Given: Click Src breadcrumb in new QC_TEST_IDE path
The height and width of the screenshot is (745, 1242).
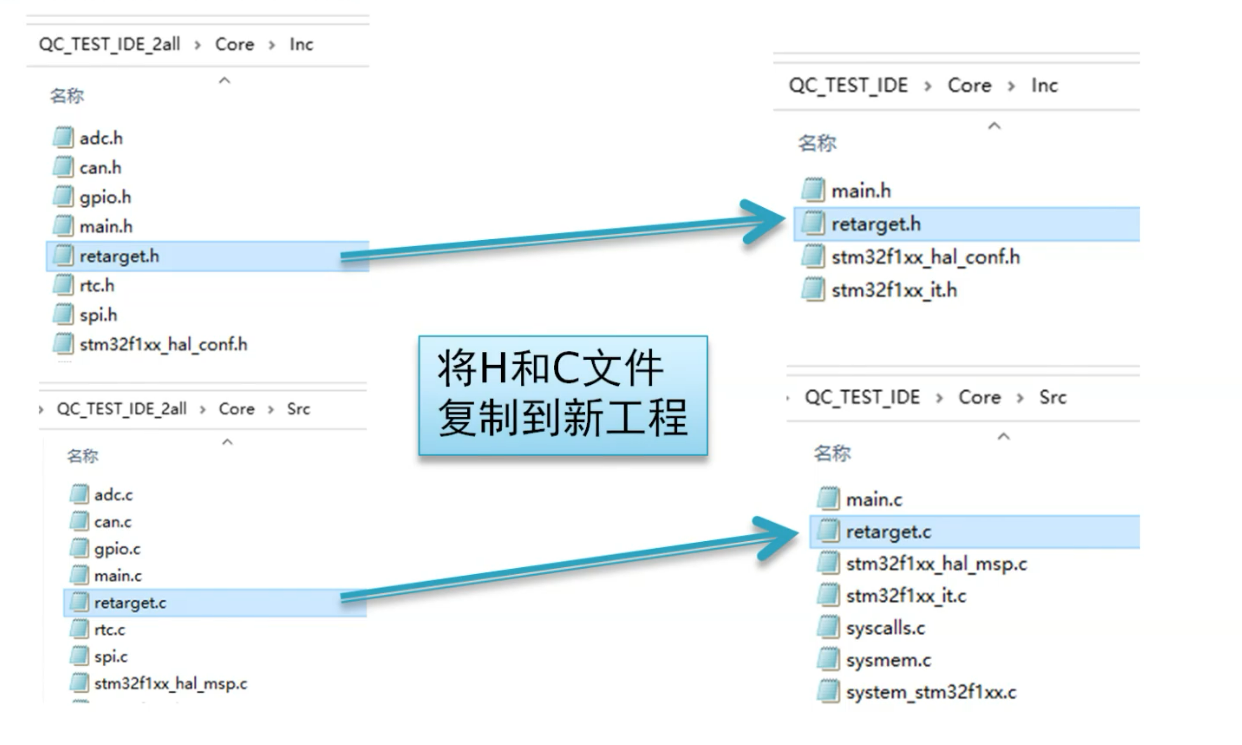Looking at the screenshot, I should coord(1053,397).
